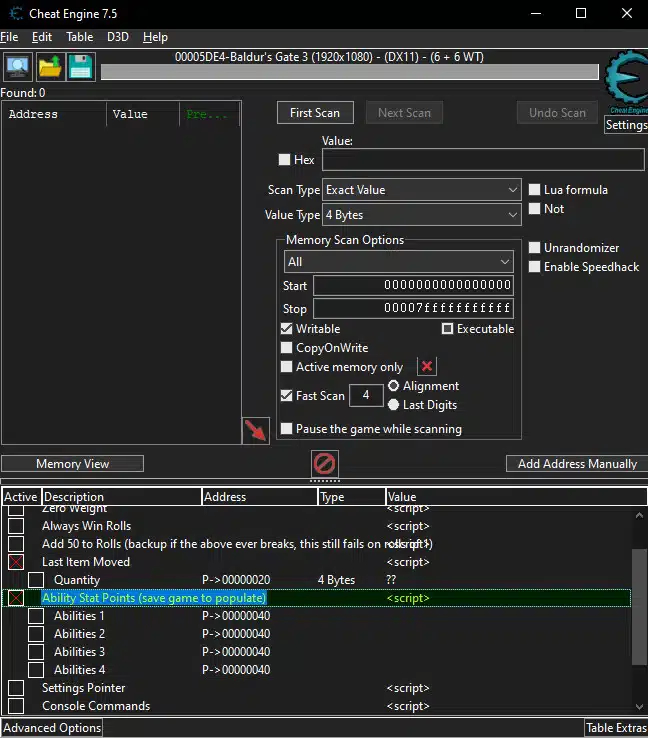Click the open process computer icon

[17, 67]
